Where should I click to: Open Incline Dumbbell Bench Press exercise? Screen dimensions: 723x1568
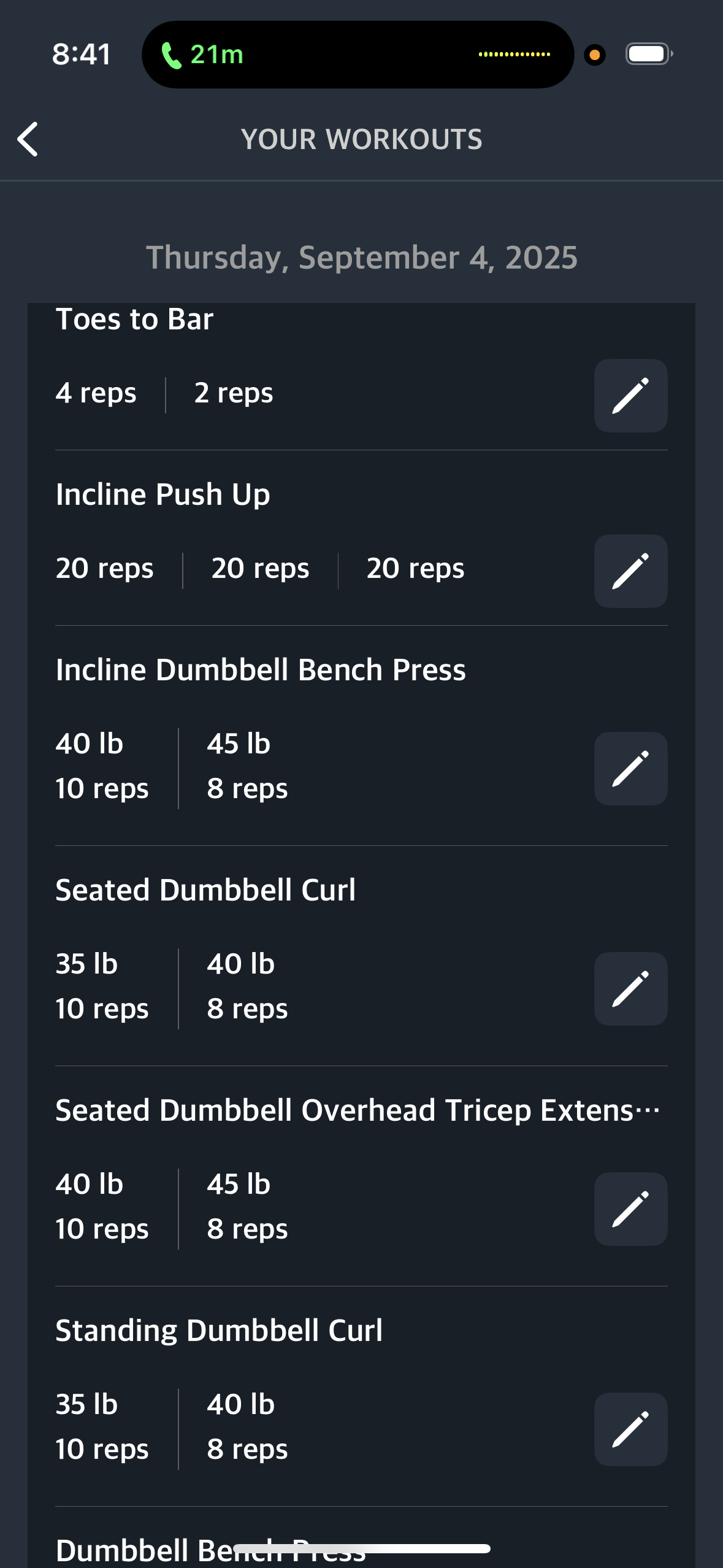pyautogui.click(x=261, y=670)
